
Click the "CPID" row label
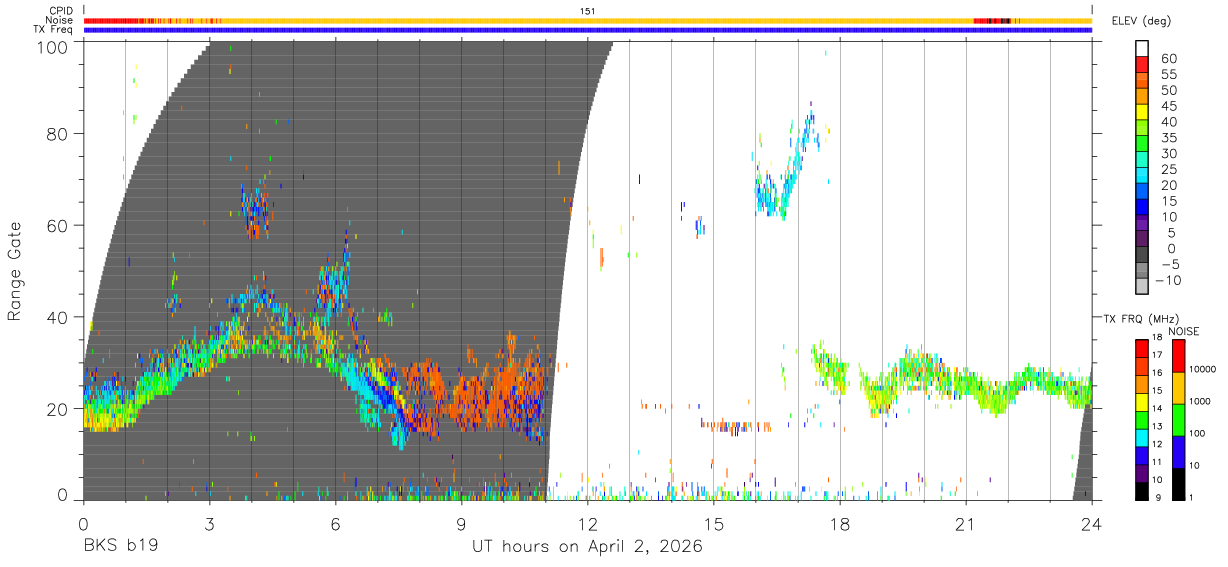tap(60, 10)
